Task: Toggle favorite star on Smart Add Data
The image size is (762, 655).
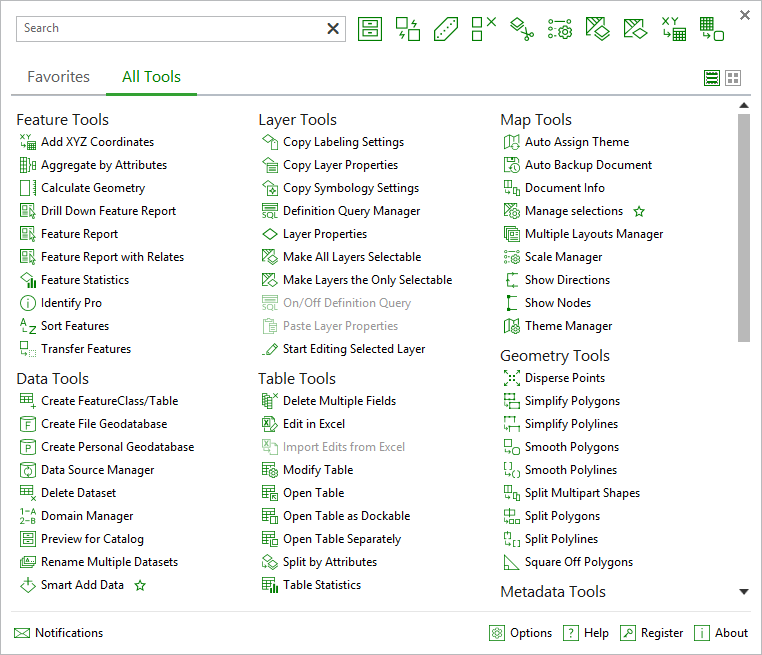Action: tap(140, 586)
